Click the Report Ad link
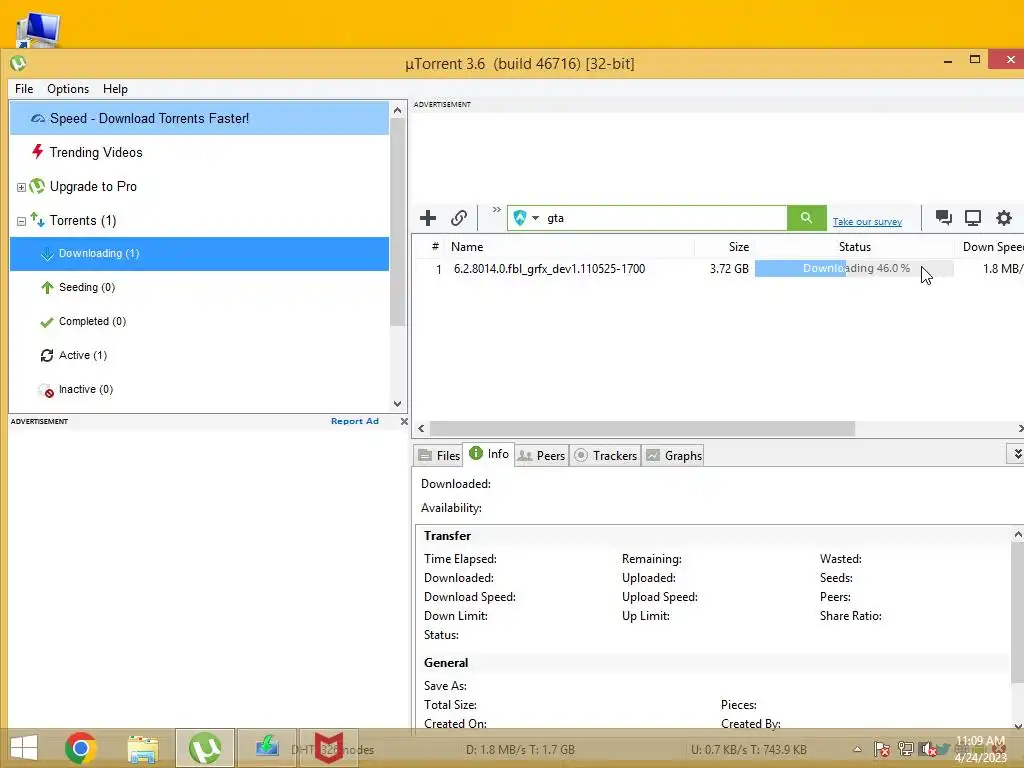The width and height of the screenshot is (1024, 768). point(355,421)
